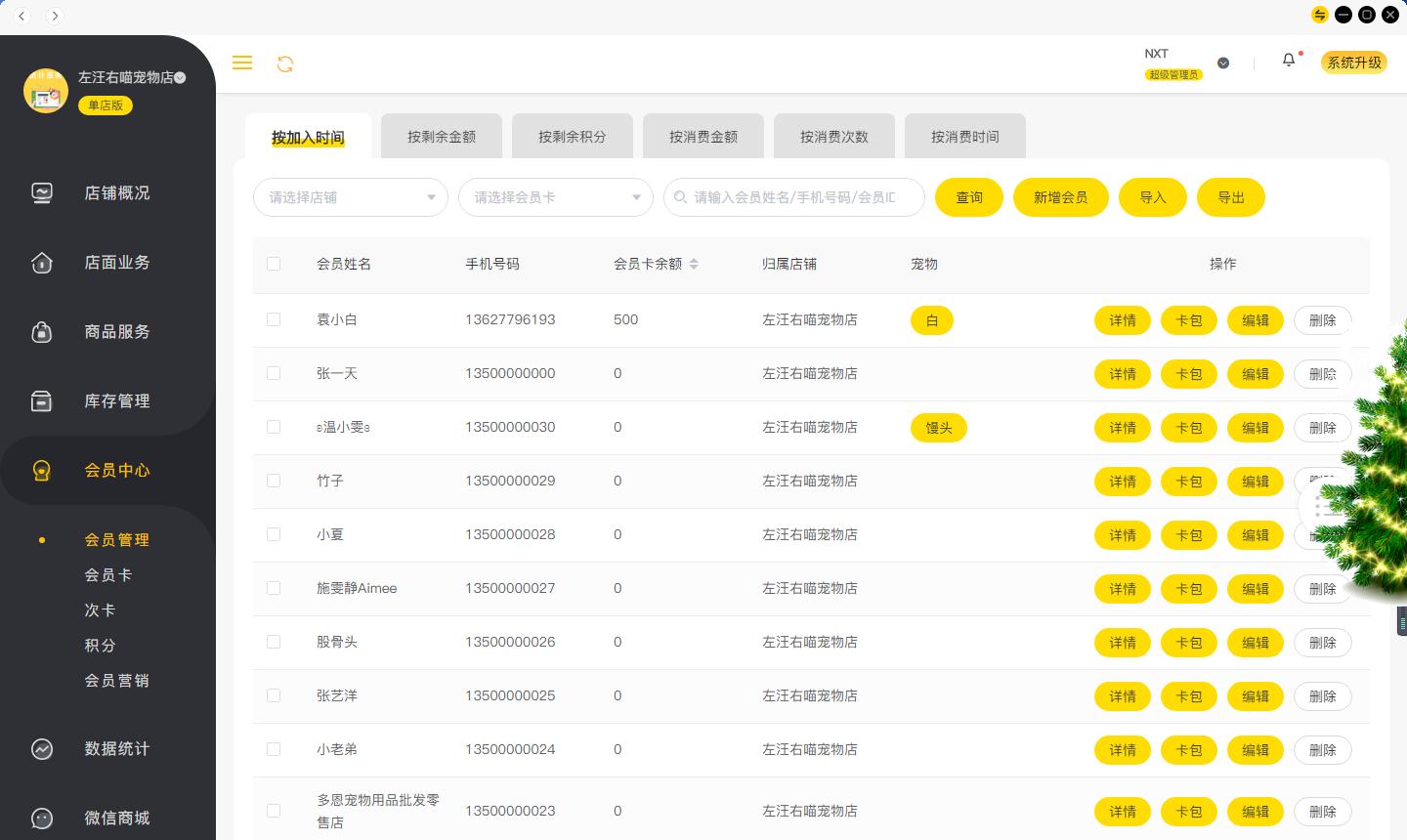The width and height of the screenshot is (1407, 840).
Task: Select the 店铺概况 sidebar icon
Action: (x=42, y=192)
